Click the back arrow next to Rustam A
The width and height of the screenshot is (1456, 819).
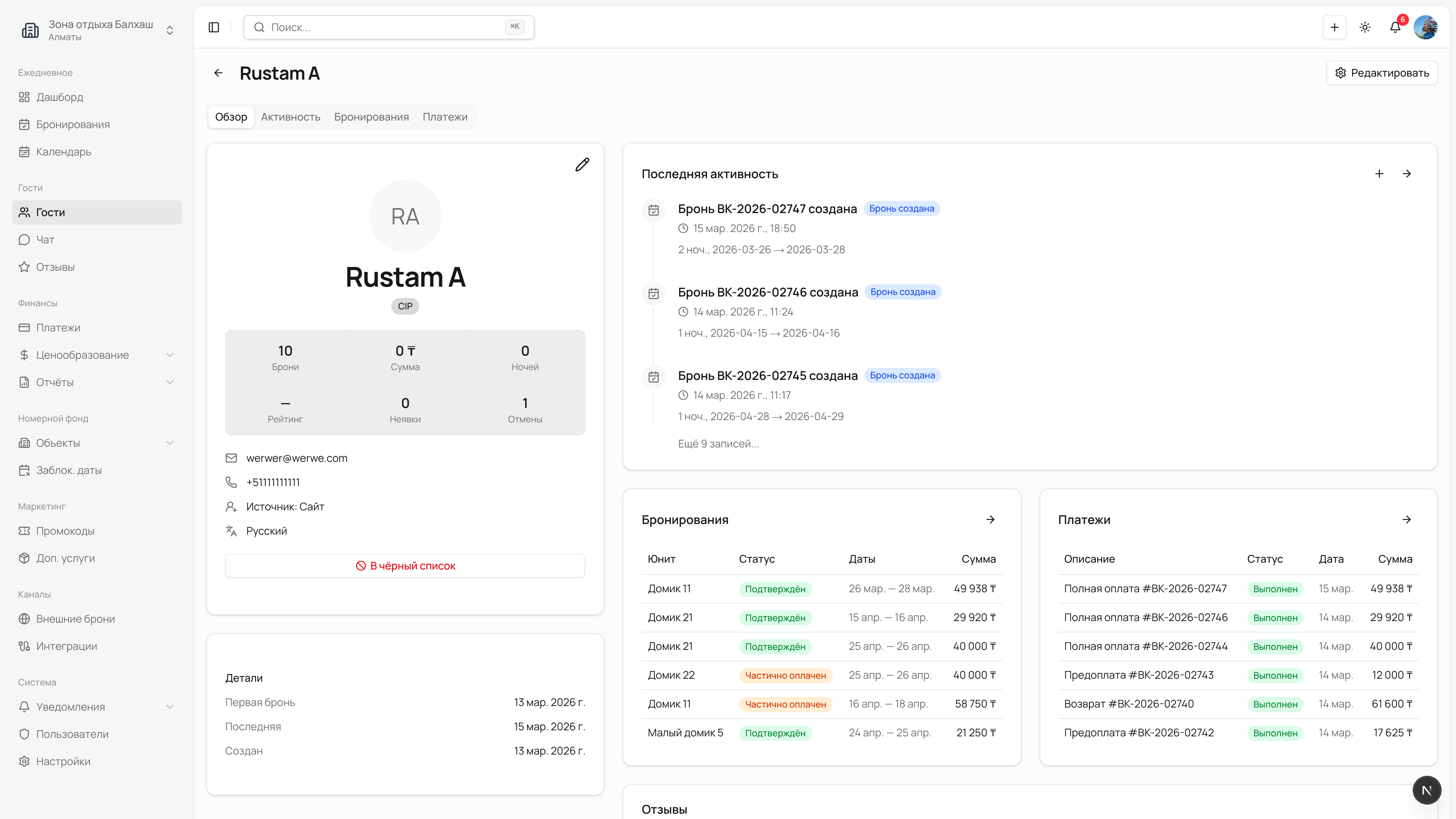pyautogui.click(x=218, y=73)
